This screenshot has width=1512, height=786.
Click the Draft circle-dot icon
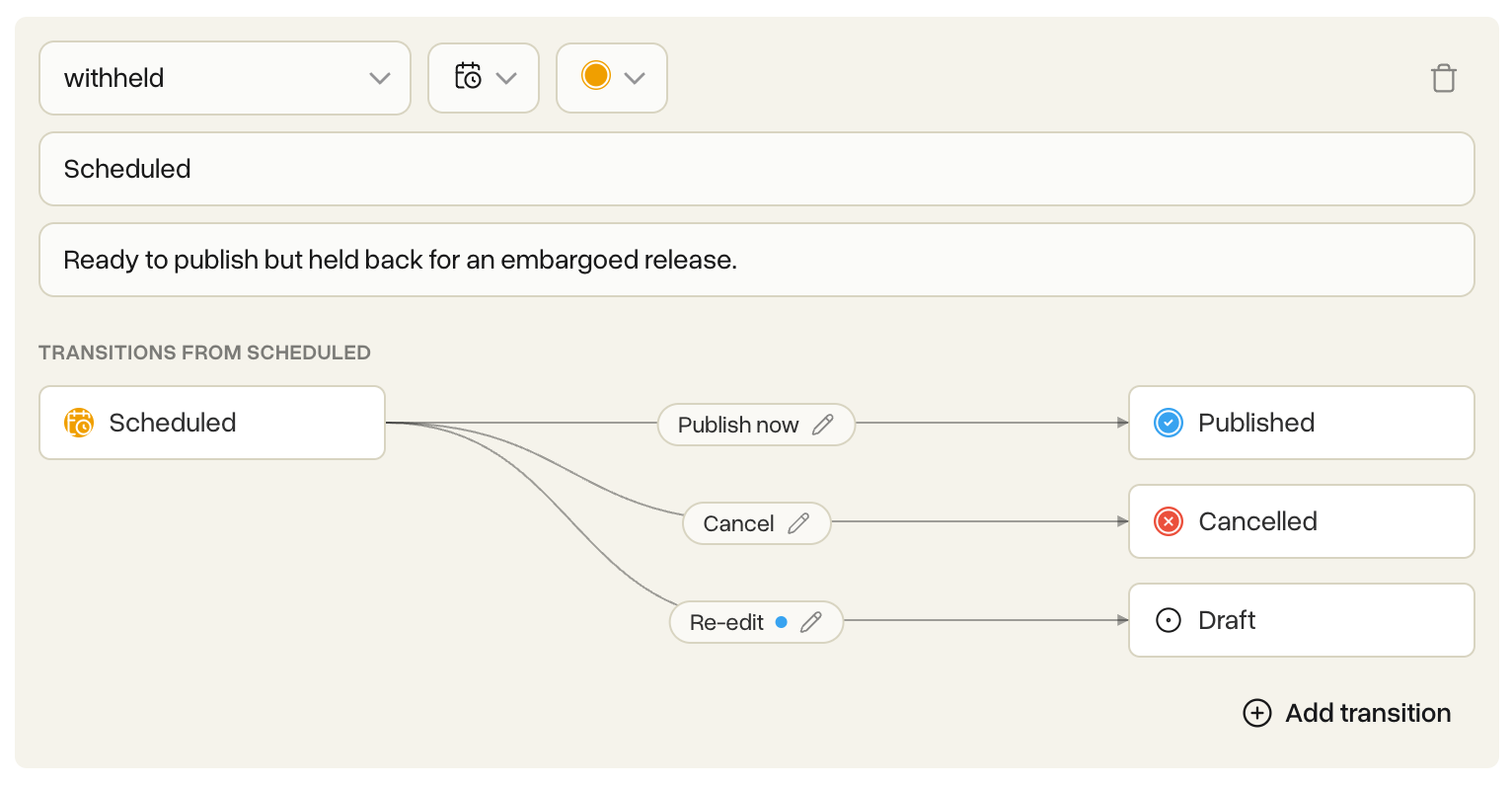click(x=1169, y=620)
